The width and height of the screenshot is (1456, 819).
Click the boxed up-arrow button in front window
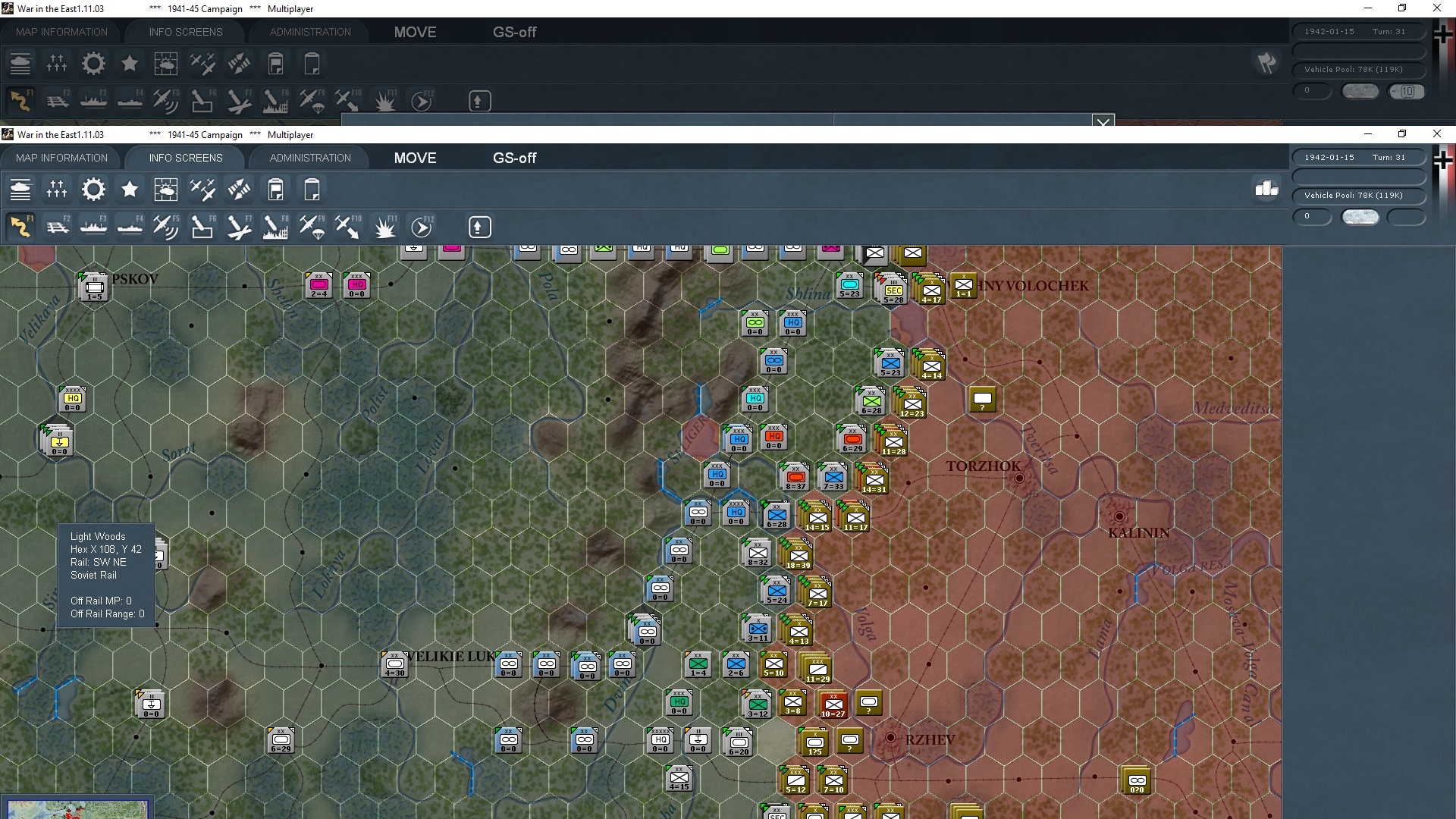479,227
